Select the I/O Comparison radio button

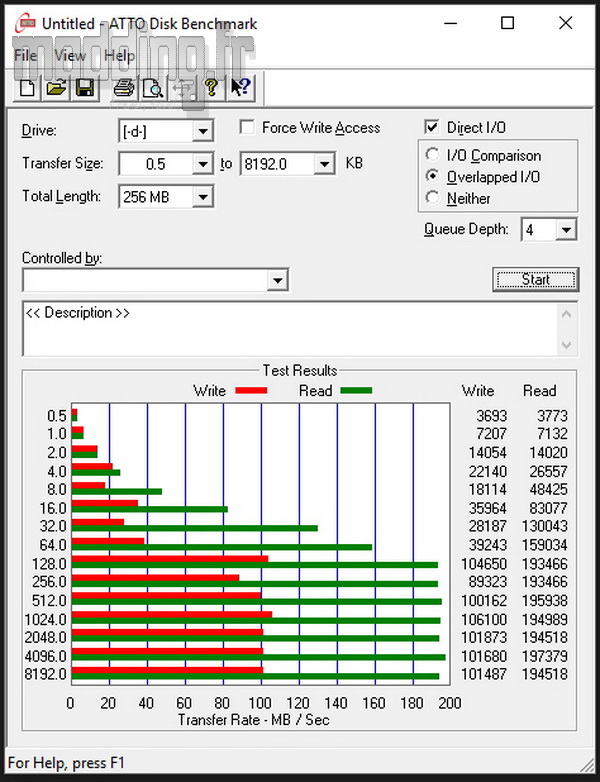[x=432, y=155]
